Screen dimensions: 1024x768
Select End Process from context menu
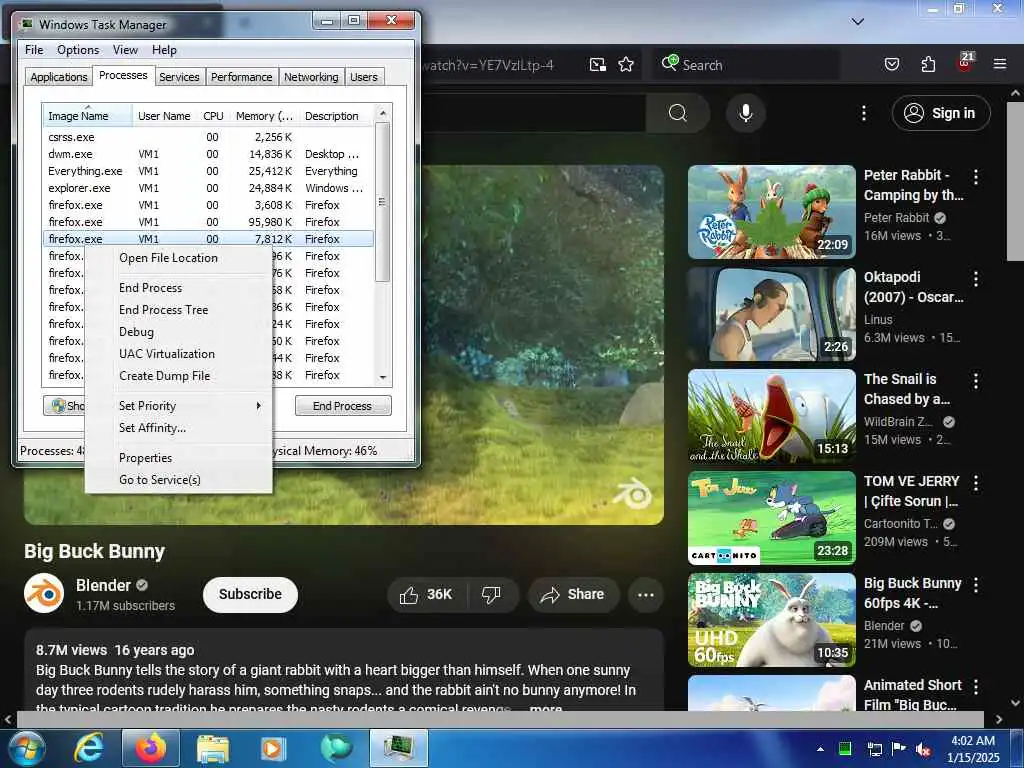click(x=150, y=288)
